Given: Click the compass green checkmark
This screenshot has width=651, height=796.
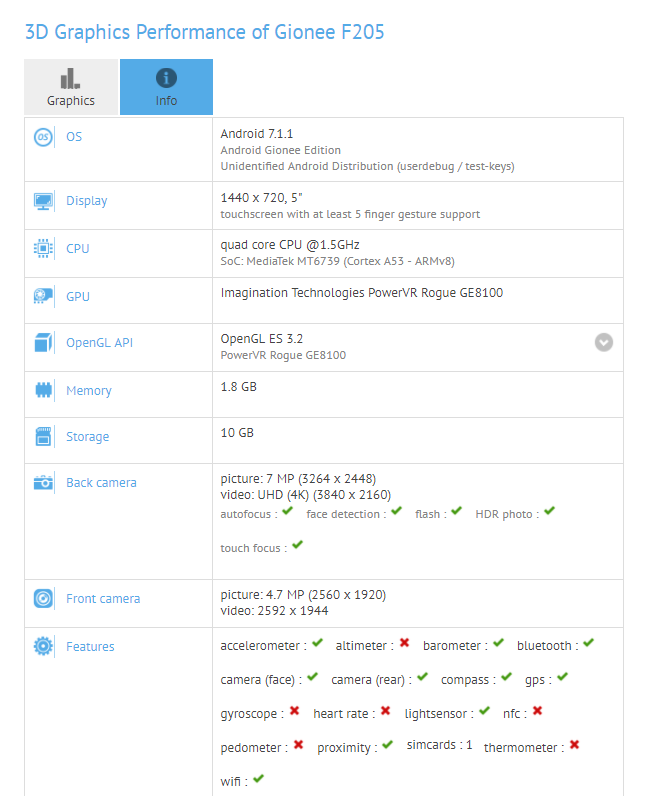Looking at the screenshot, I should [506, 677].
